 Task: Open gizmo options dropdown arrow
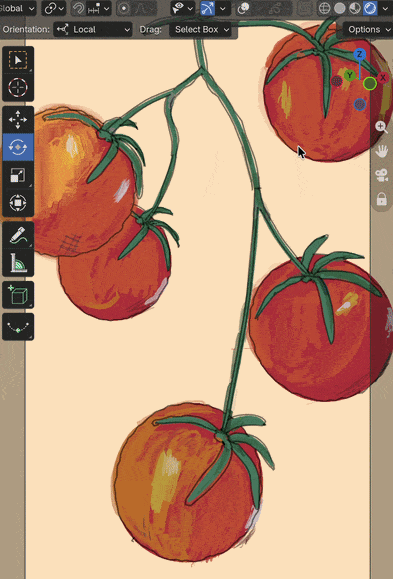222,8
